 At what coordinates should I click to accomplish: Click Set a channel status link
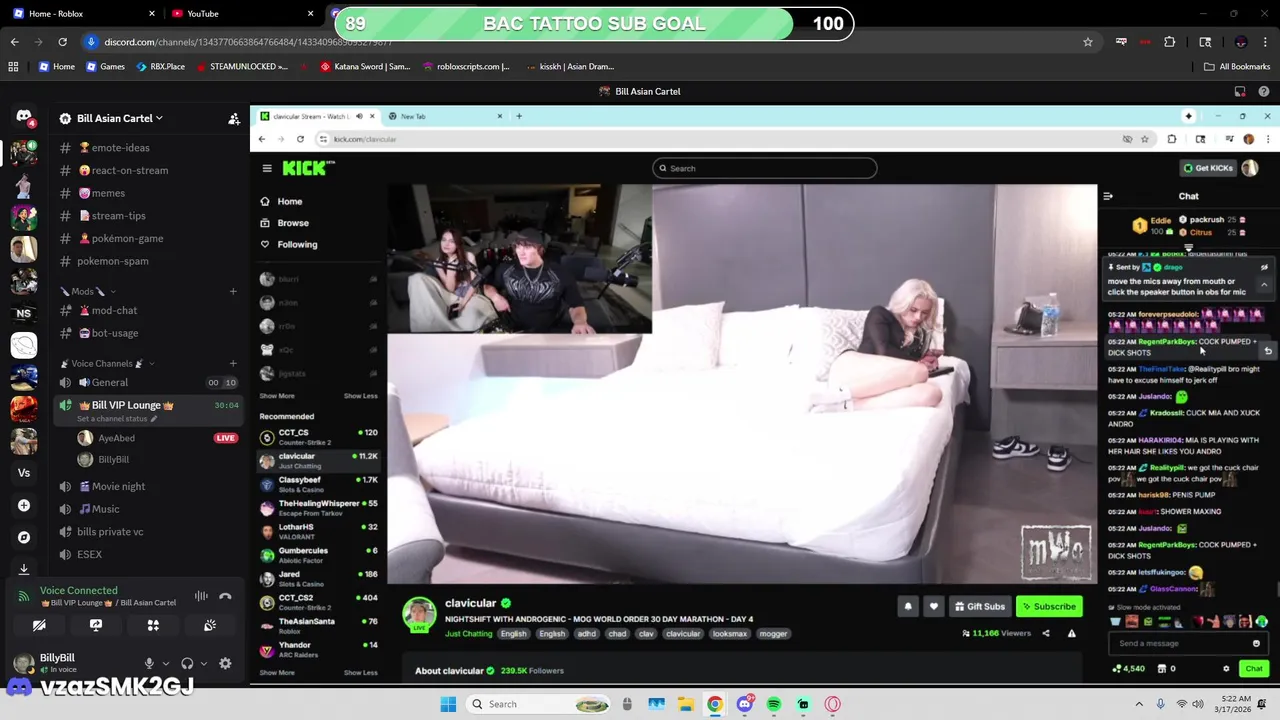tap(116, 418)
